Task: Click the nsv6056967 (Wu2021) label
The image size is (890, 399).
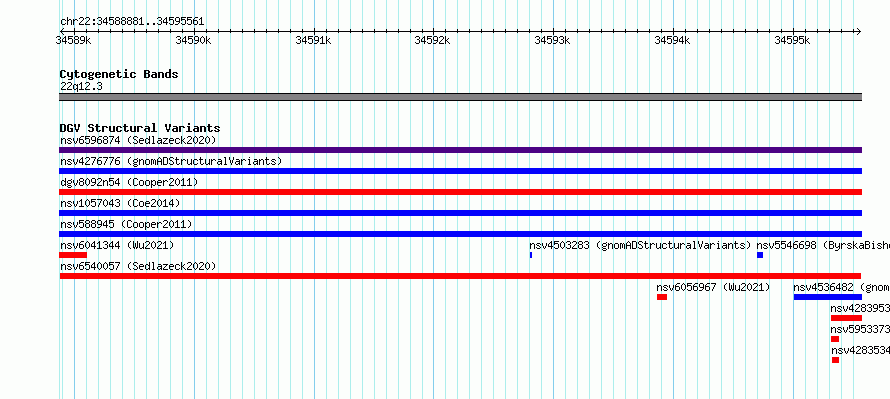Action: (x=713, y=287)
